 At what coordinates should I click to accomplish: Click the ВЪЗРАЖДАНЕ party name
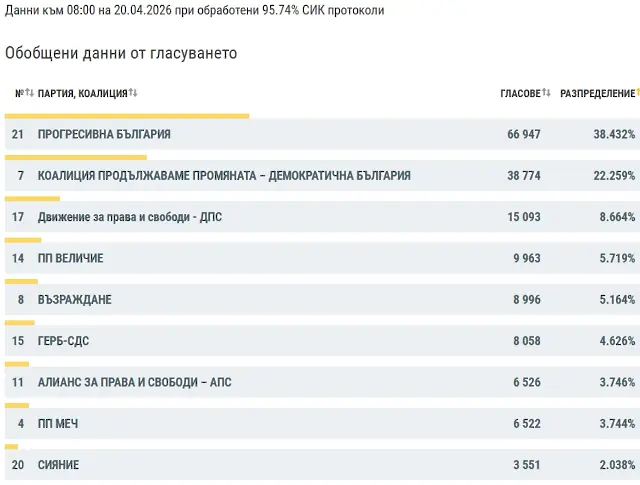pyautogui.click(x=74, y=300)
